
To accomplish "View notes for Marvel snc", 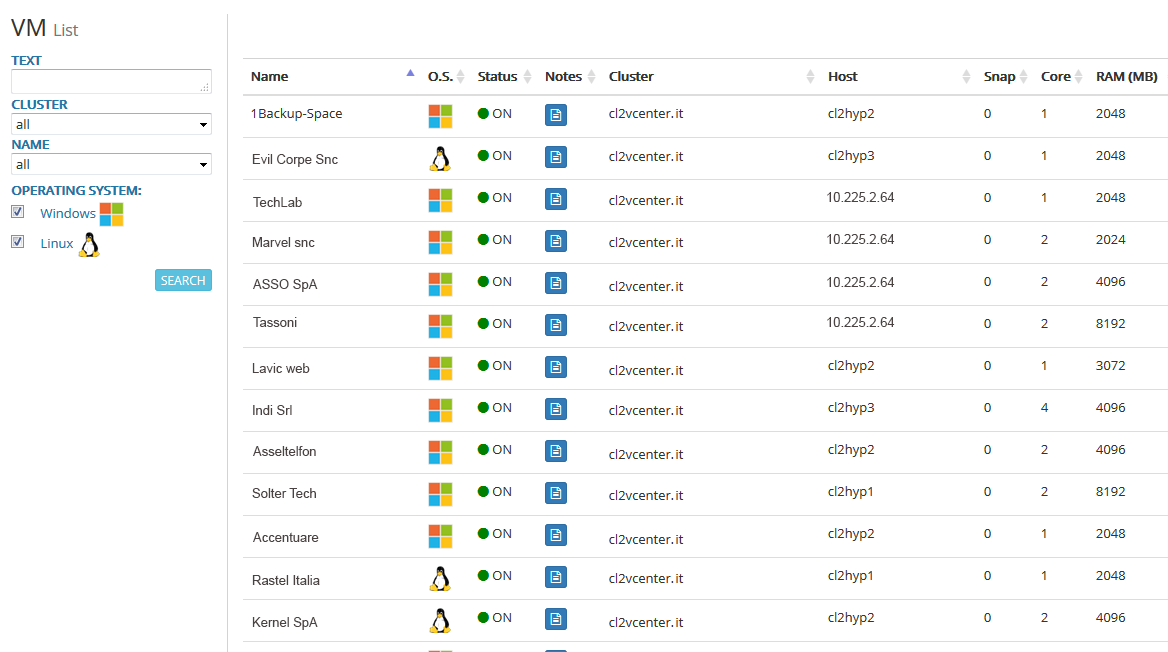I will [x=556, y=241].
